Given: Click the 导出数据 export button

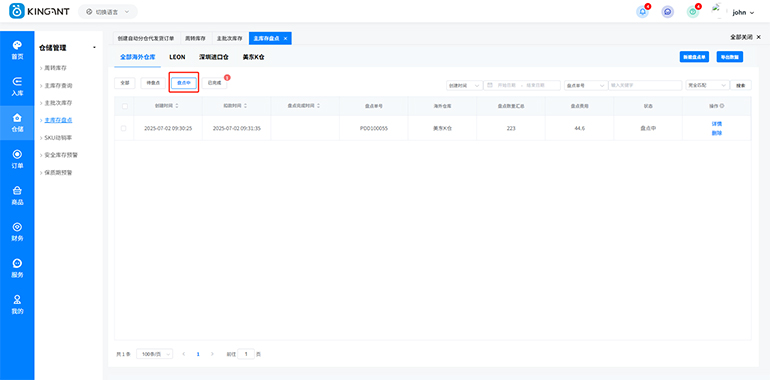Looking at the screenshot, I should click(730, 57).
